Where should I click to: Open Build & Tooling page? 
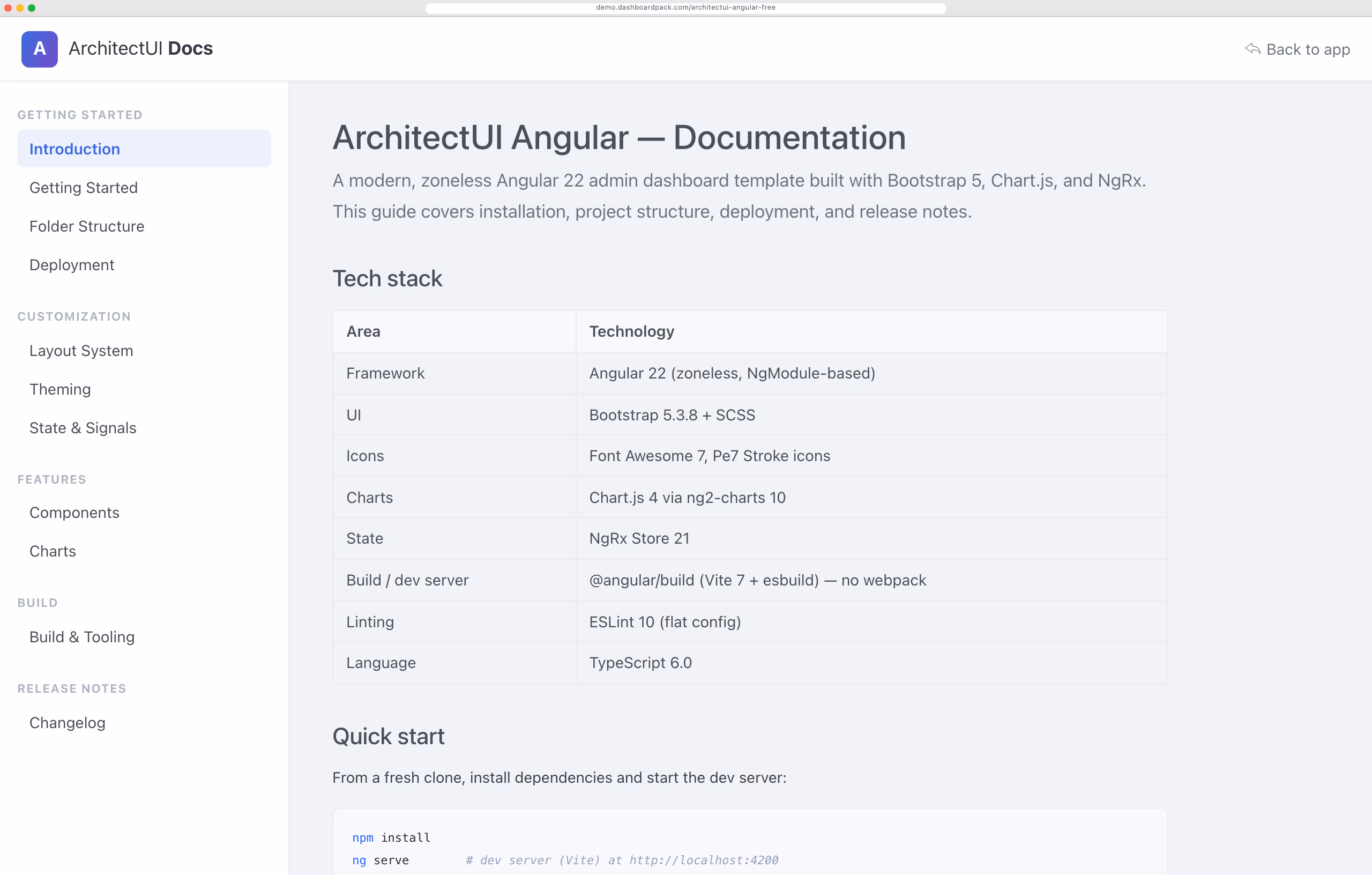click(x=144, y=637)
